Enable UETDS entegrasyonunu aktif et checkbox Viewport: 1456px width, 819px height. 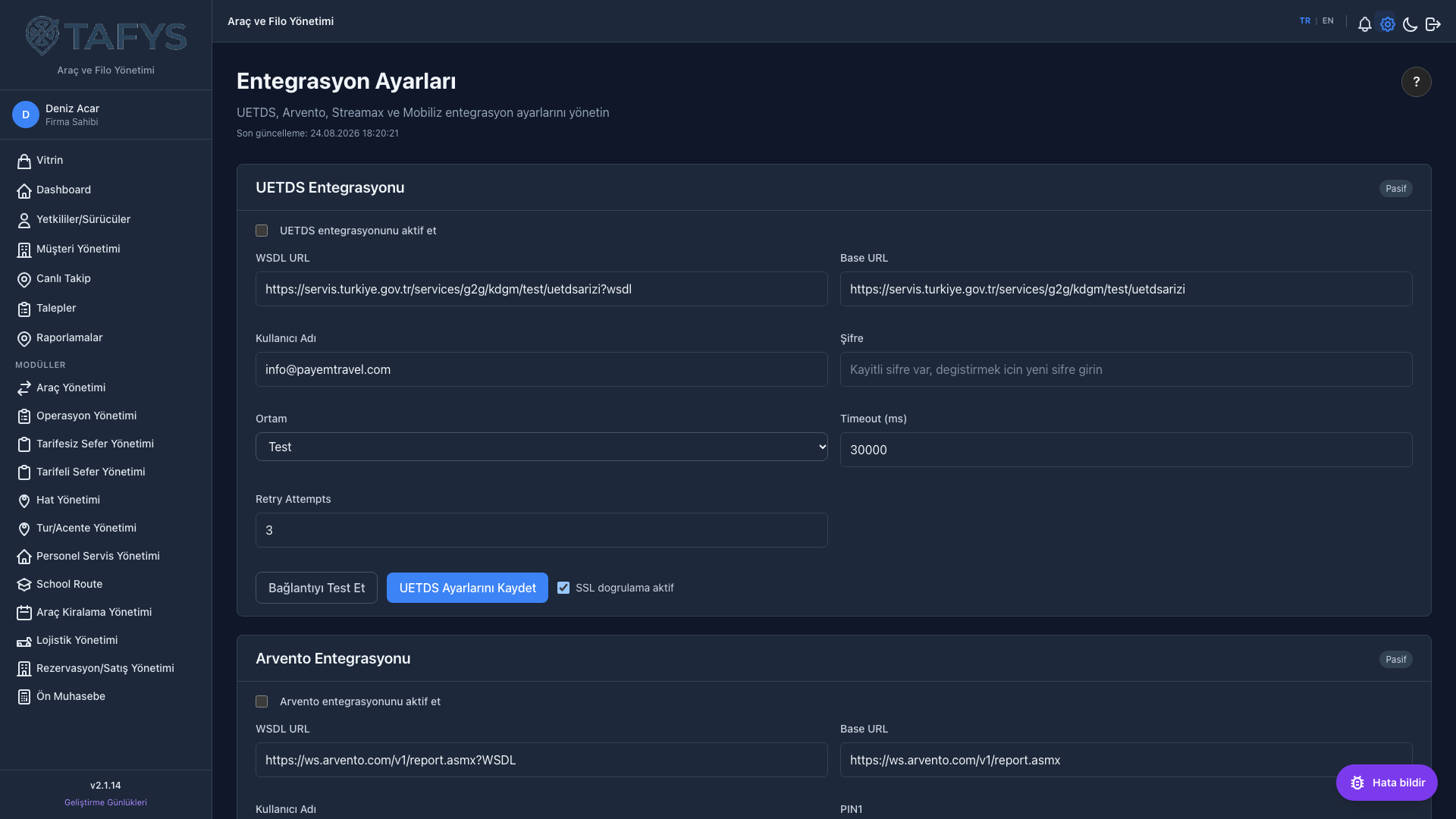tap(262, 231)
